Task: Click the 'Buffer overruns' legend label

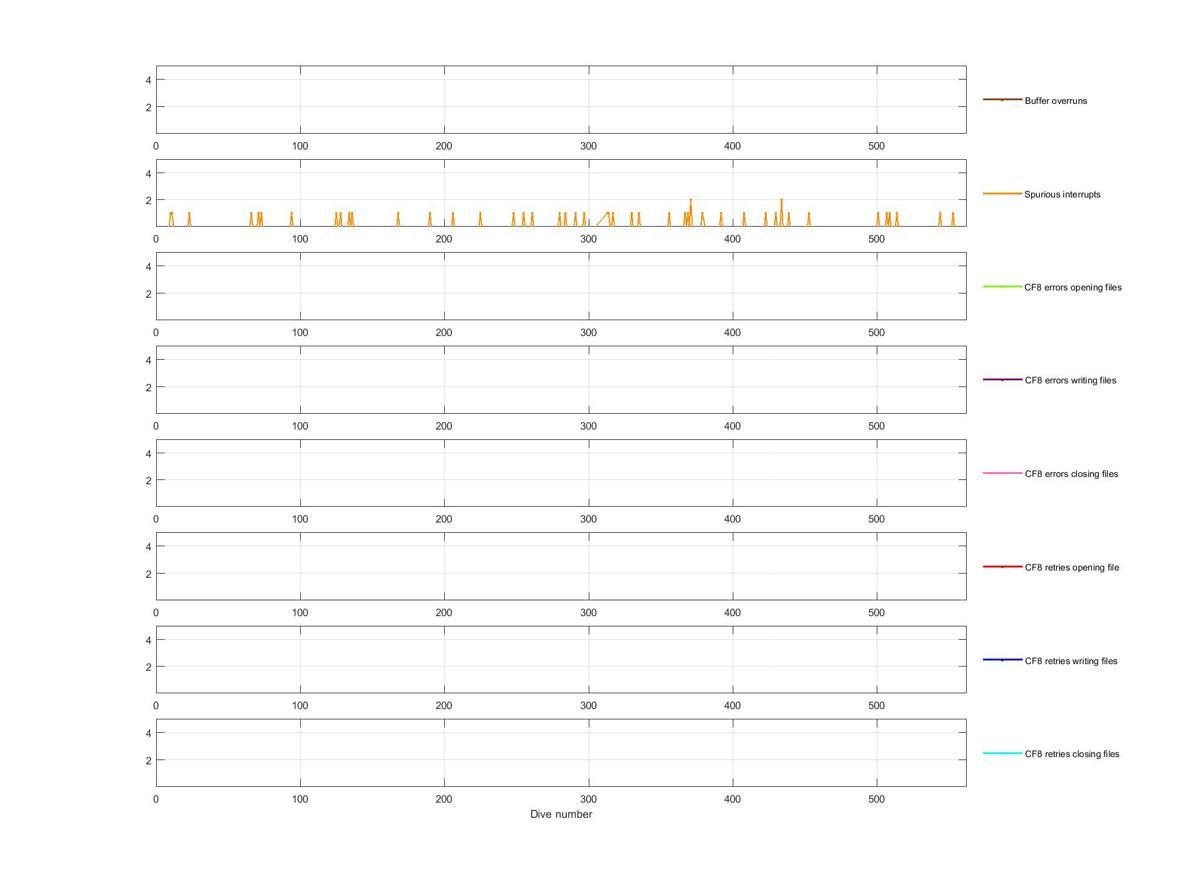Action: click(1055, 101)
